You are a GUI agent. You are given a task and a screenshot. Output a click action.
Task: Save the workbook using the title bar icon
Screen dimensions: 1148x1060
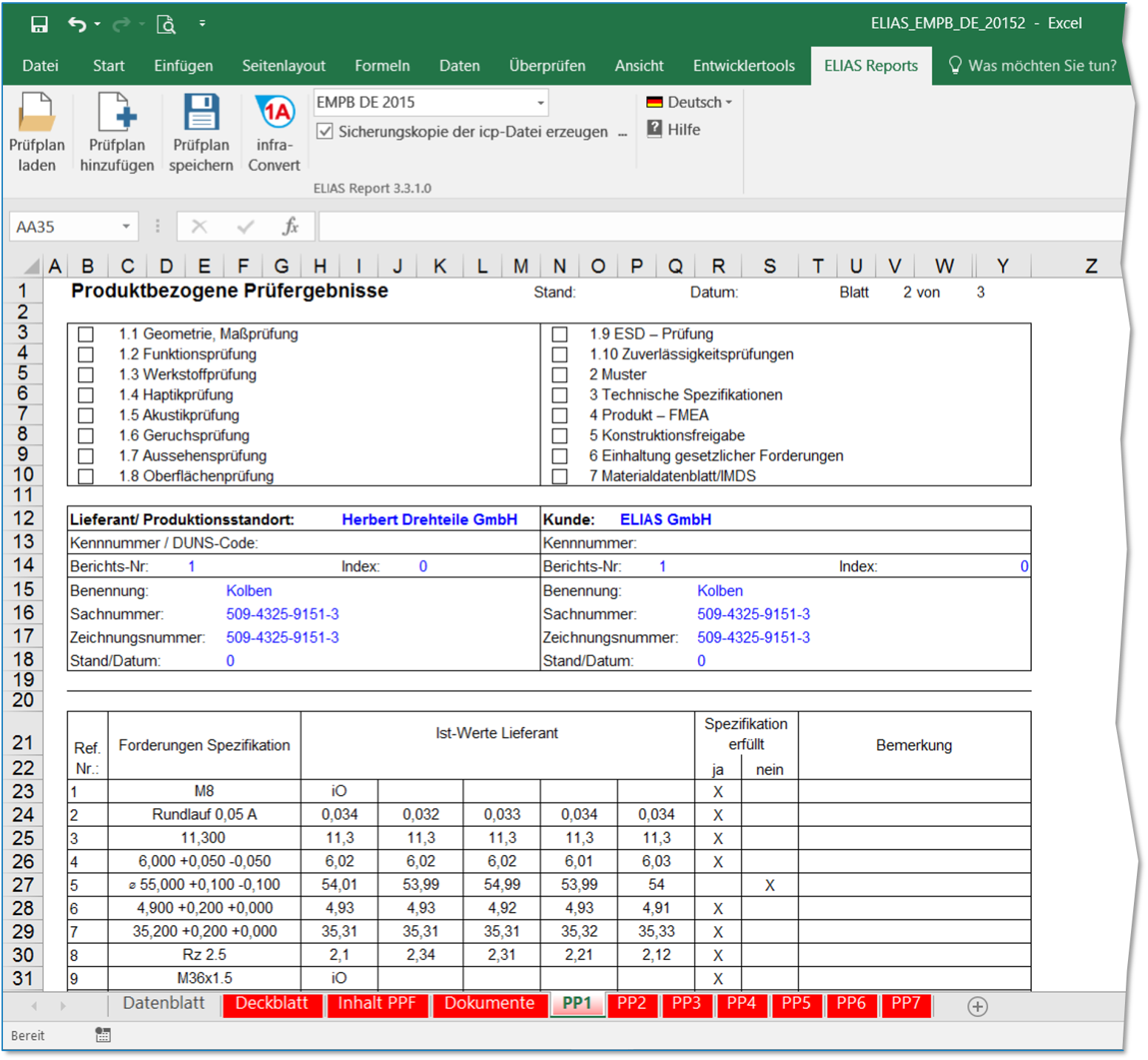tap(39, 24)
